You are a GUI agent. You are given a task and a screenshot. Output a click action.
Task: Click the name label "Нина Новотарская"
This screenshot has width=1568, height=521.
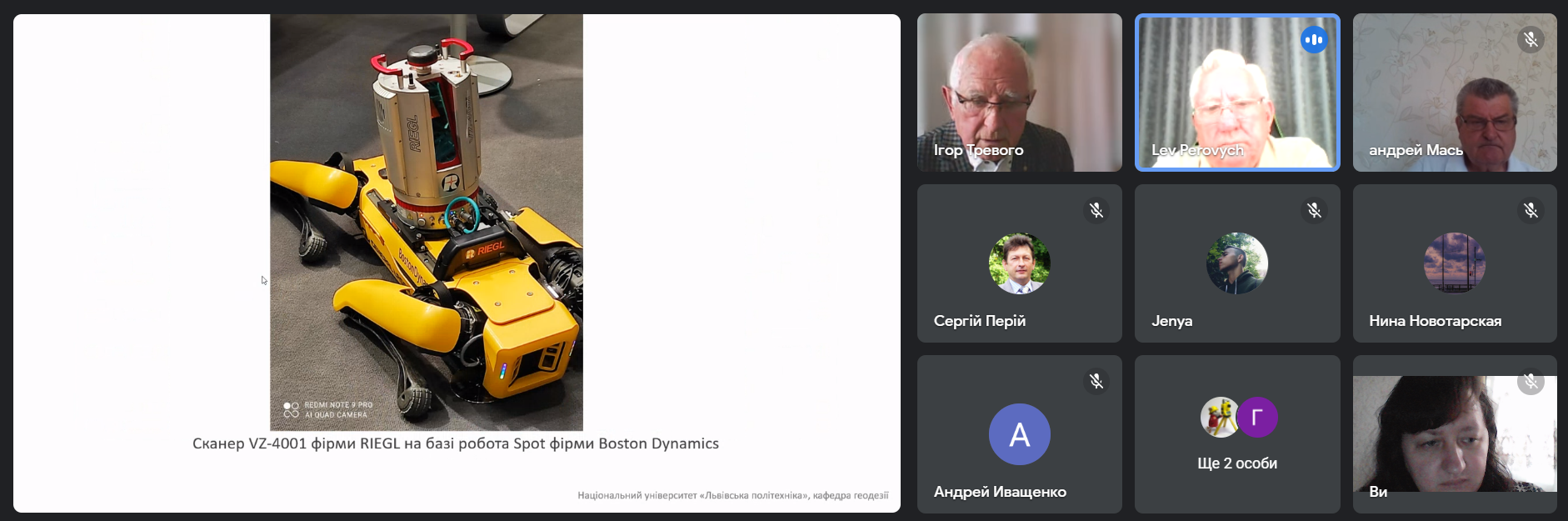pyautogui.click(x=1435, y=321)
